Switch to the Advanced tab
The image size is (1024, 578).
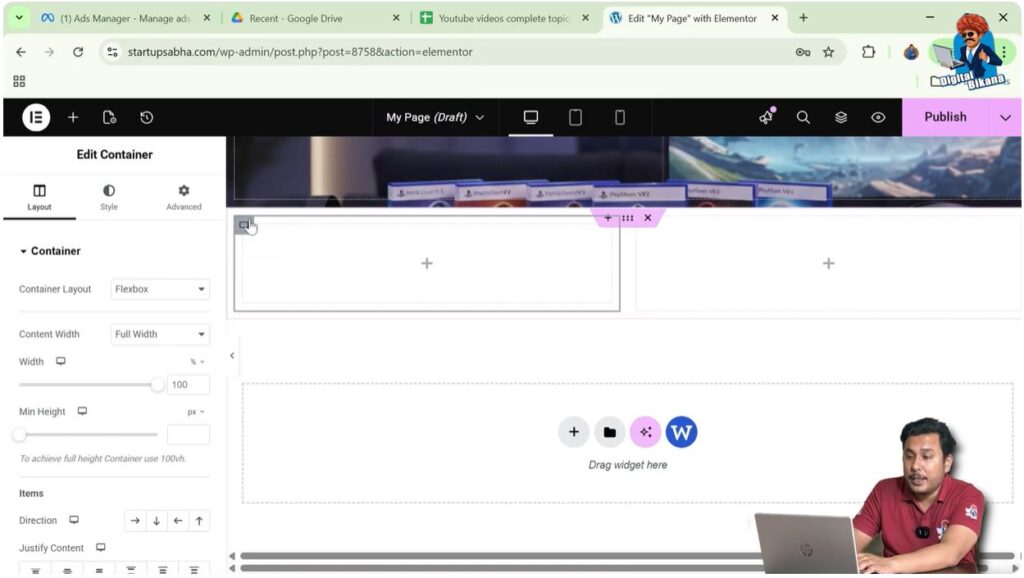(x=184, y=197)
